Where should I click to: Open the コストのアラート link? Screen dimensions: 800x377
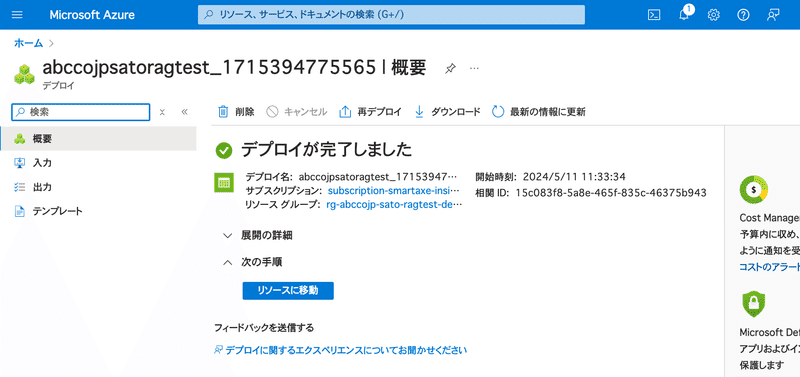pyautogui.click(x=769, y=266)
